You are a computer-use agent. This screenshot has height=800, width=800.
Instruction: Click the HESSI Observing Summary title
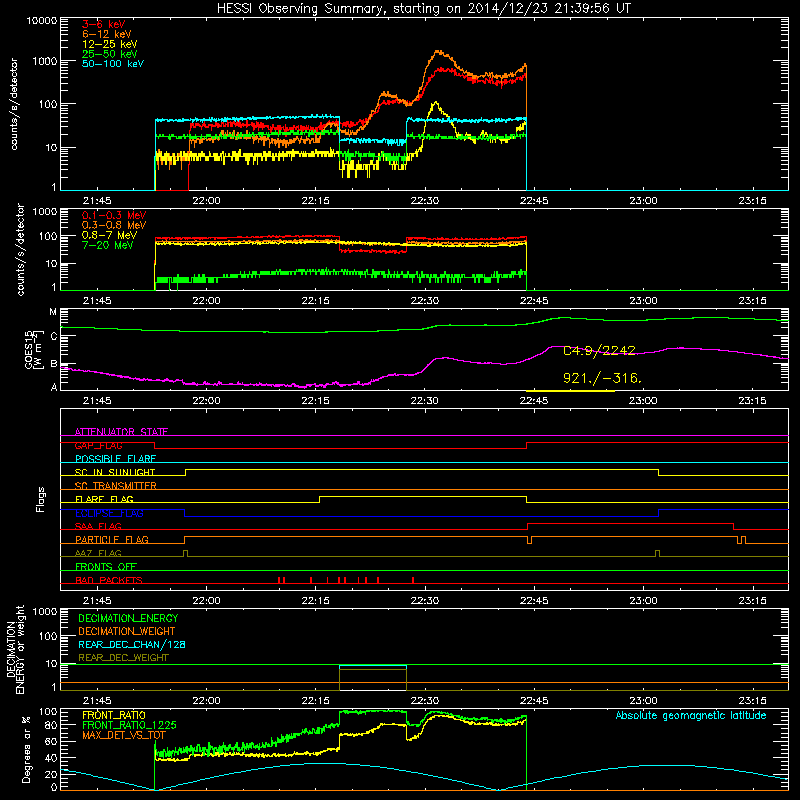coord(424,9)
